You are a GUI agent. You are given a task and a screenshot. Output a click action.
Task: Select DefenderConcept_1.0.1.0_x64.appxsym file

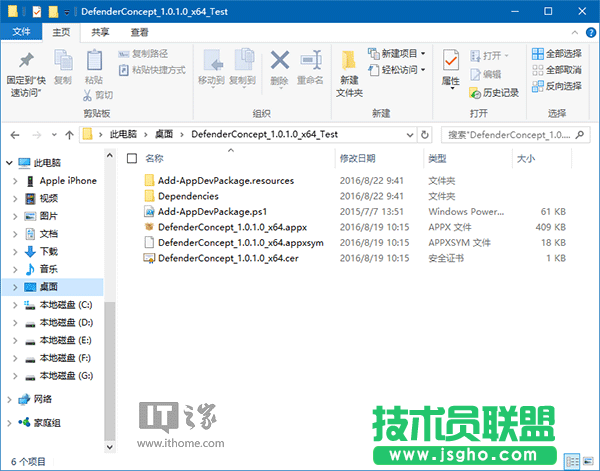tap(241, 243)
